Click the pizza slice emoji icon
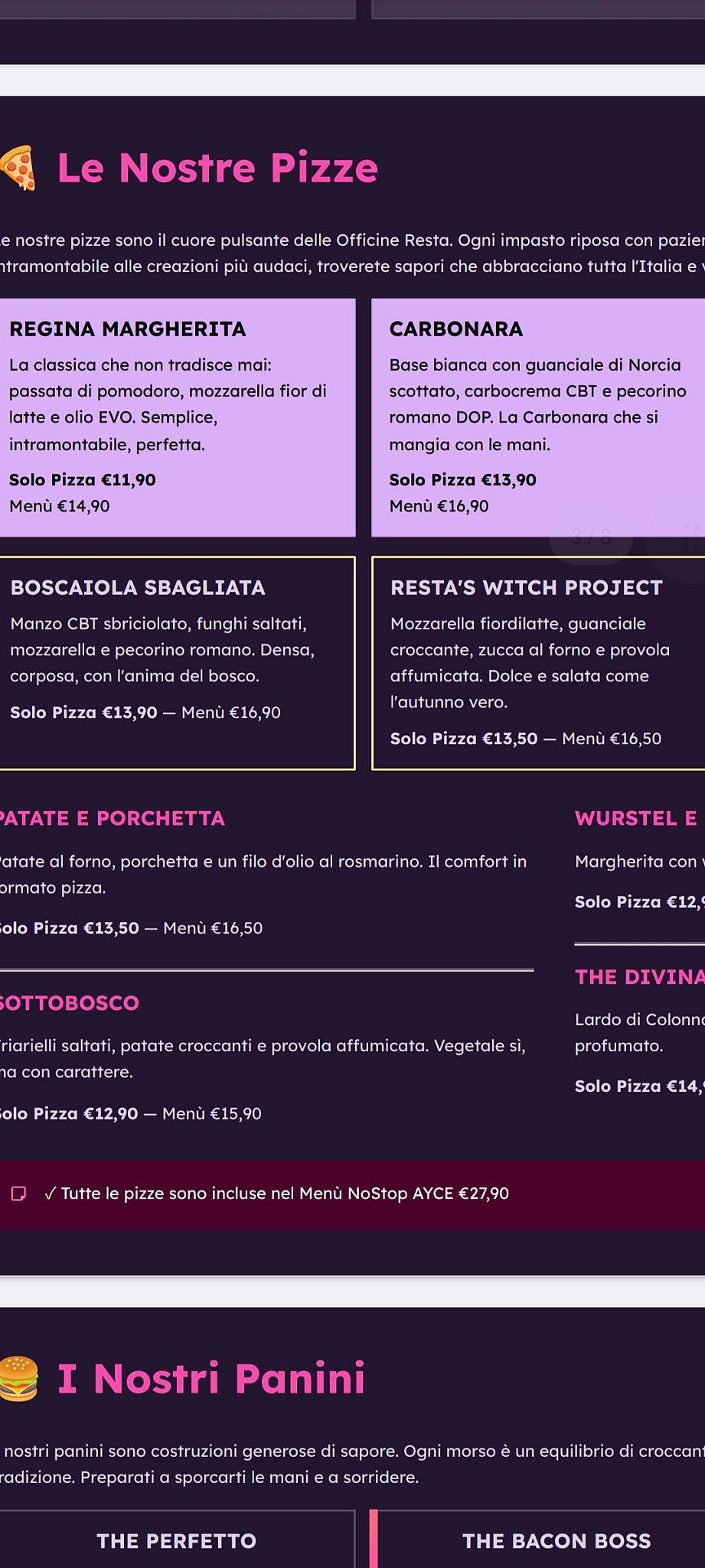The width and height of the screenshot is (705, 1568). tap(18, 168)
